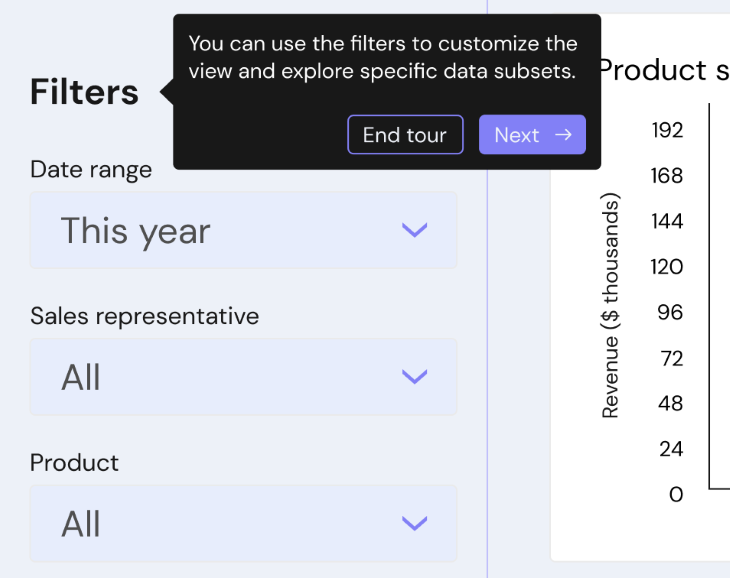The height and width of the screenshot is (578, 730).
Task: Click the 'Revenue ($ thousands)' axis label
Action: pos(610,305)
